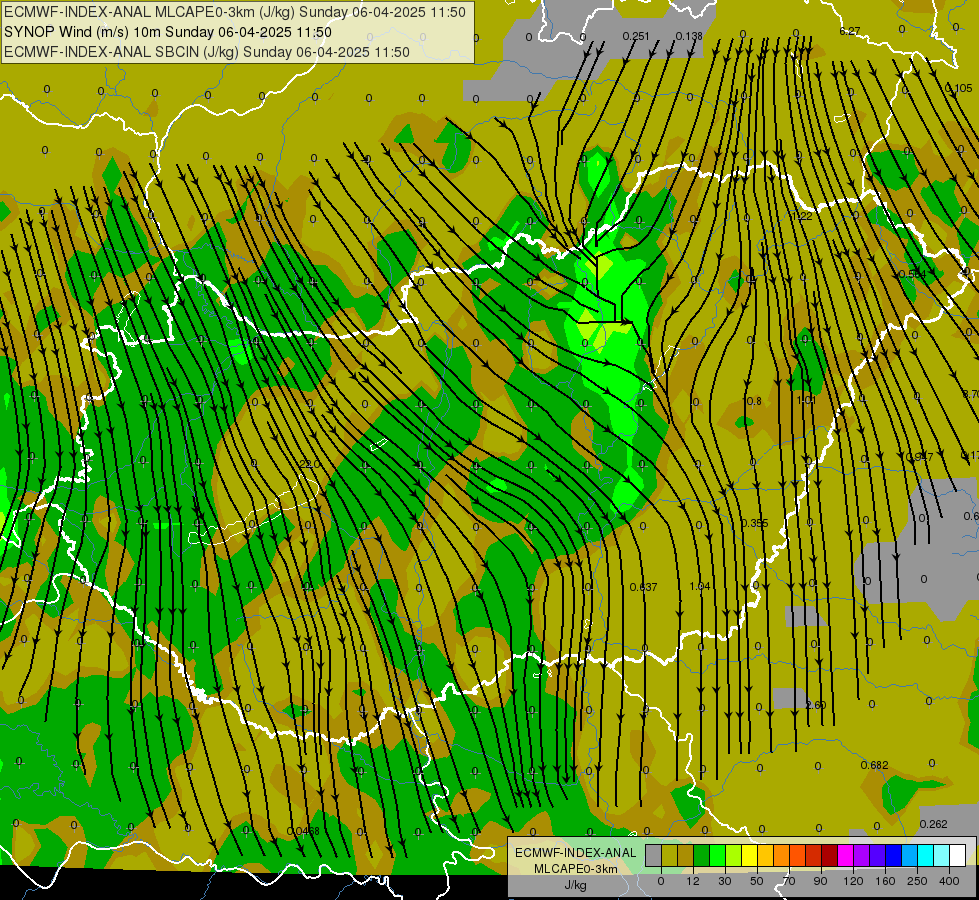Click the 160 tick label on legend
This screenshot has width=979, height=900.
885,881
